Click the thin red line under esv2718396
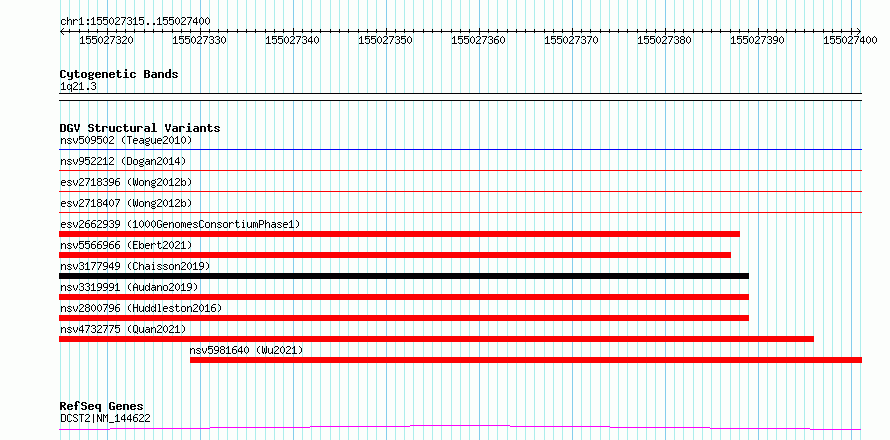Image resolution: width=890 pixels, height=440 pixels. pos(461,191)
